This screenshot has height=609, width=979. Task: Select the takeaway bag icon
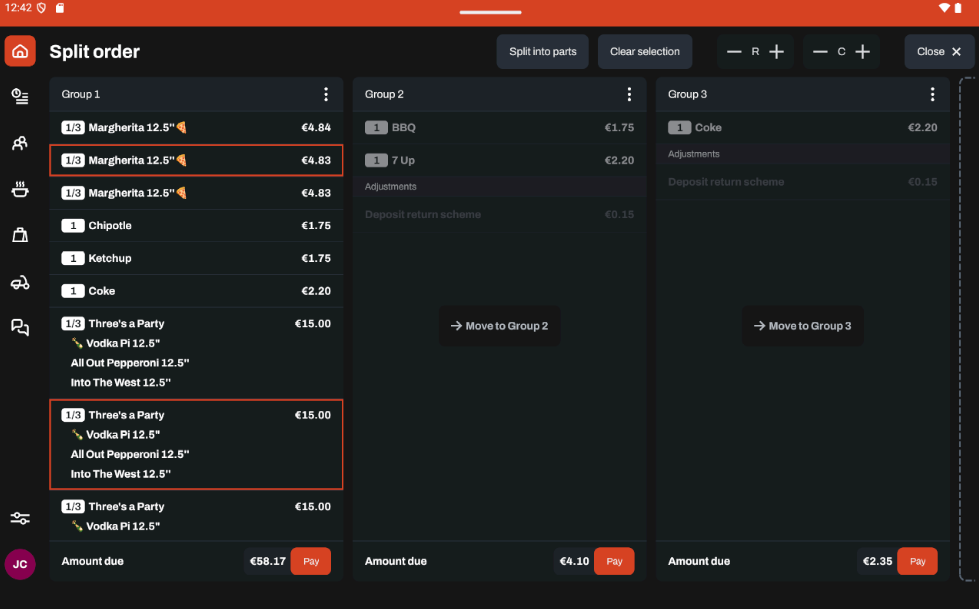20,235
